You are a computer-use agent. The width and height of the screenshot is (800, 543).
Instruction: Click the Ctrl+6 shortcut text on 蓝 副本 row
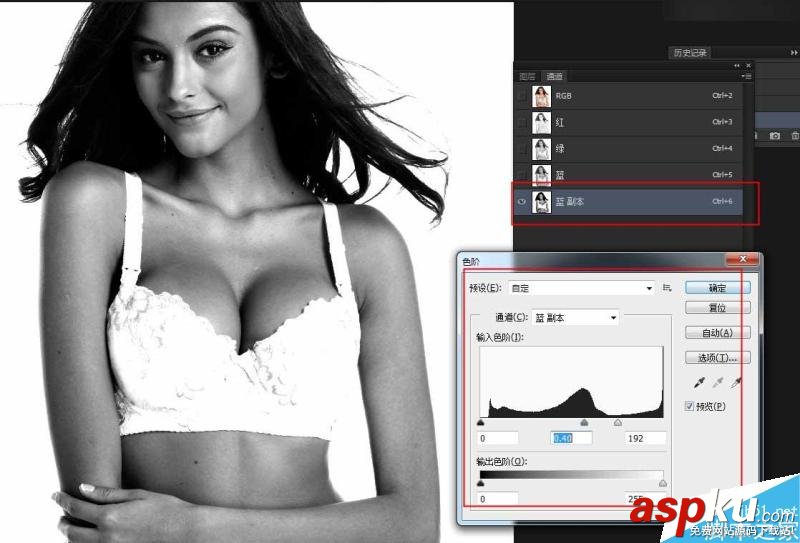(x=722, y=202)
